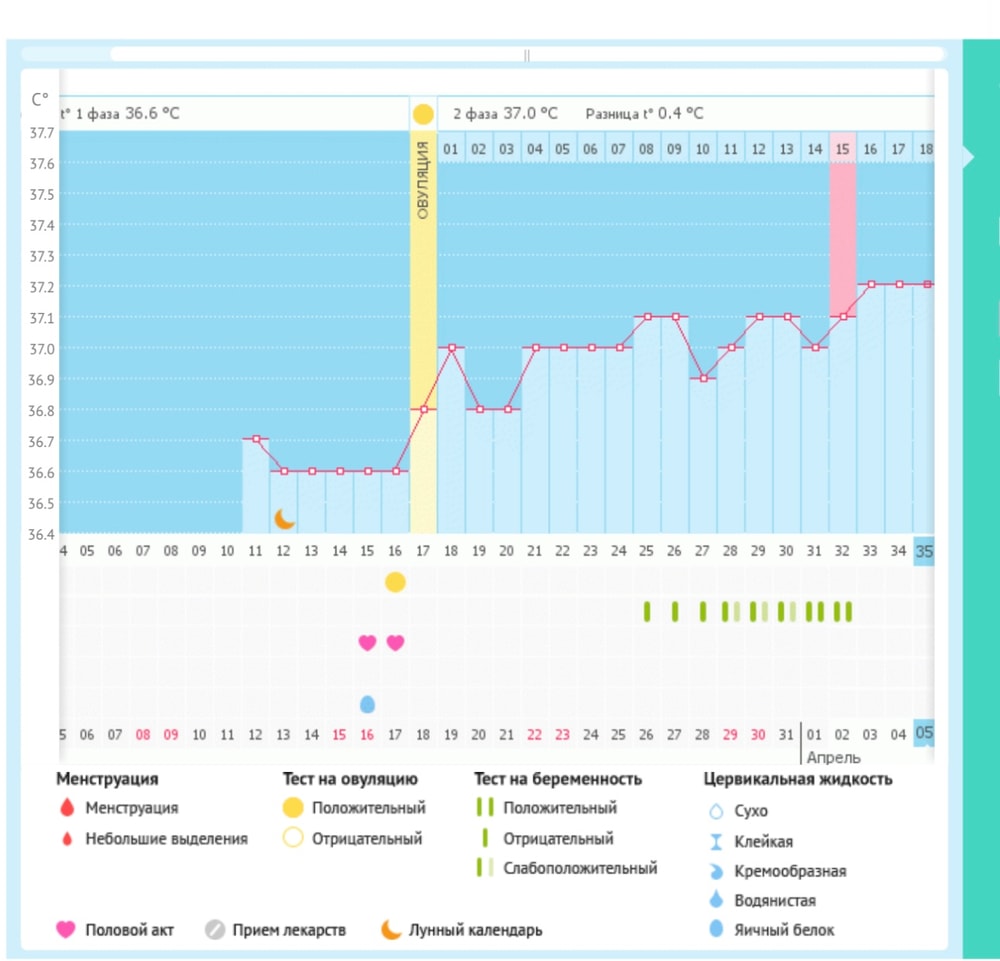
Task: Click the orange moon icon inside the chart
Action: [285, 519]
